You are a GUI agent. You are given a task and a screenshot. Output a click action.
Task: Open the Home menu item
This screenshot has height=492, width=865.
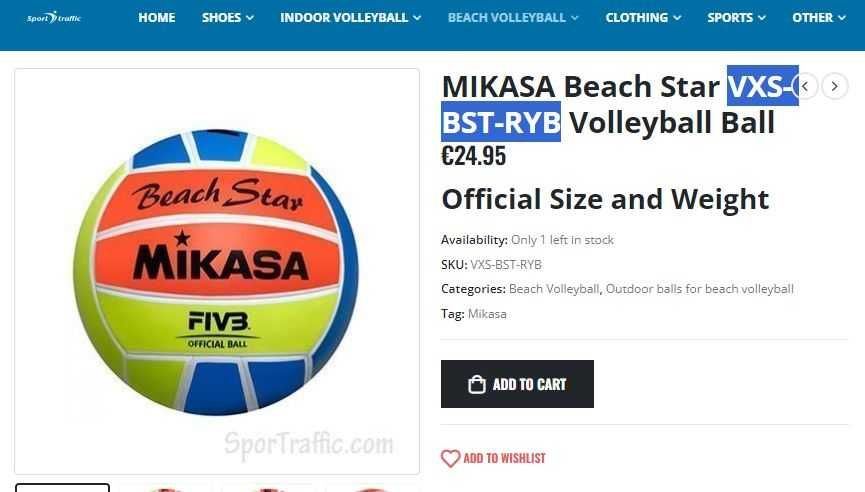(x=157, y=18)
